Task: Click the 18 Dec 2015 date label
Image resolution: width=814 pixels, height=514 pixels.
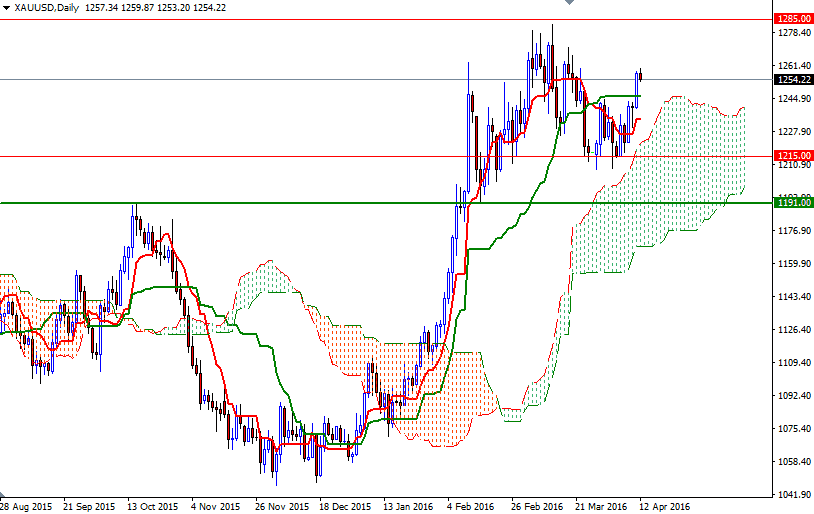Action: point(345,506)
